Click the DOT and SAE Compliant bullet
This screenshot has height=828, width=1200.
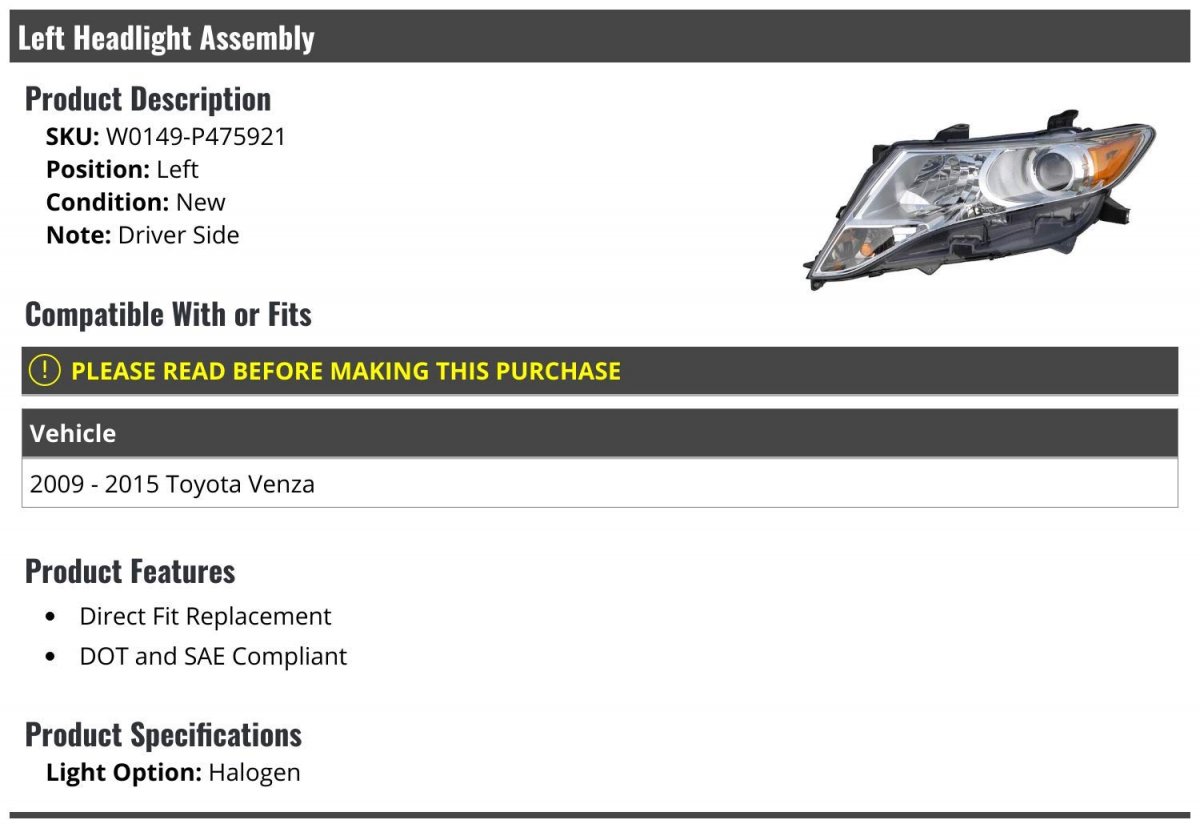(213, 657)
